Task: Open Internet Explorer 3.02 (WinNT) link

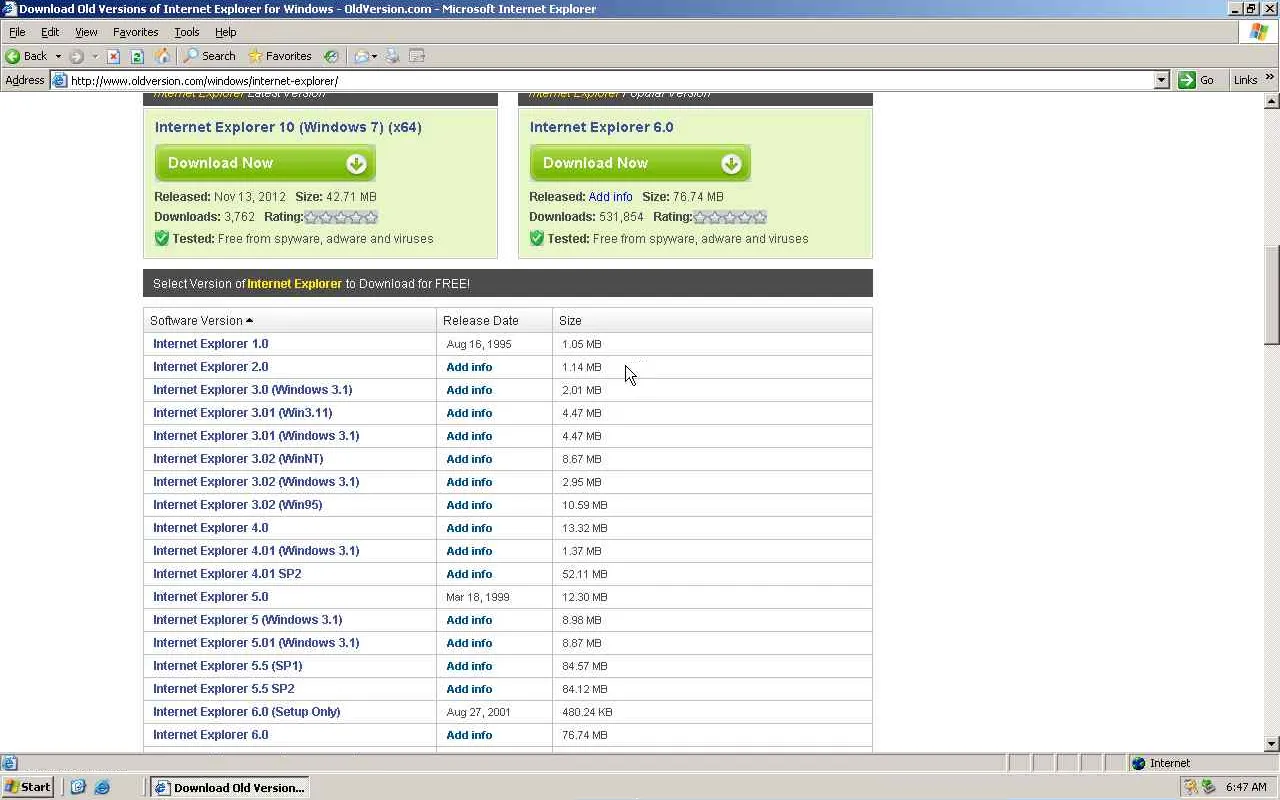Action: coord(238,459)
